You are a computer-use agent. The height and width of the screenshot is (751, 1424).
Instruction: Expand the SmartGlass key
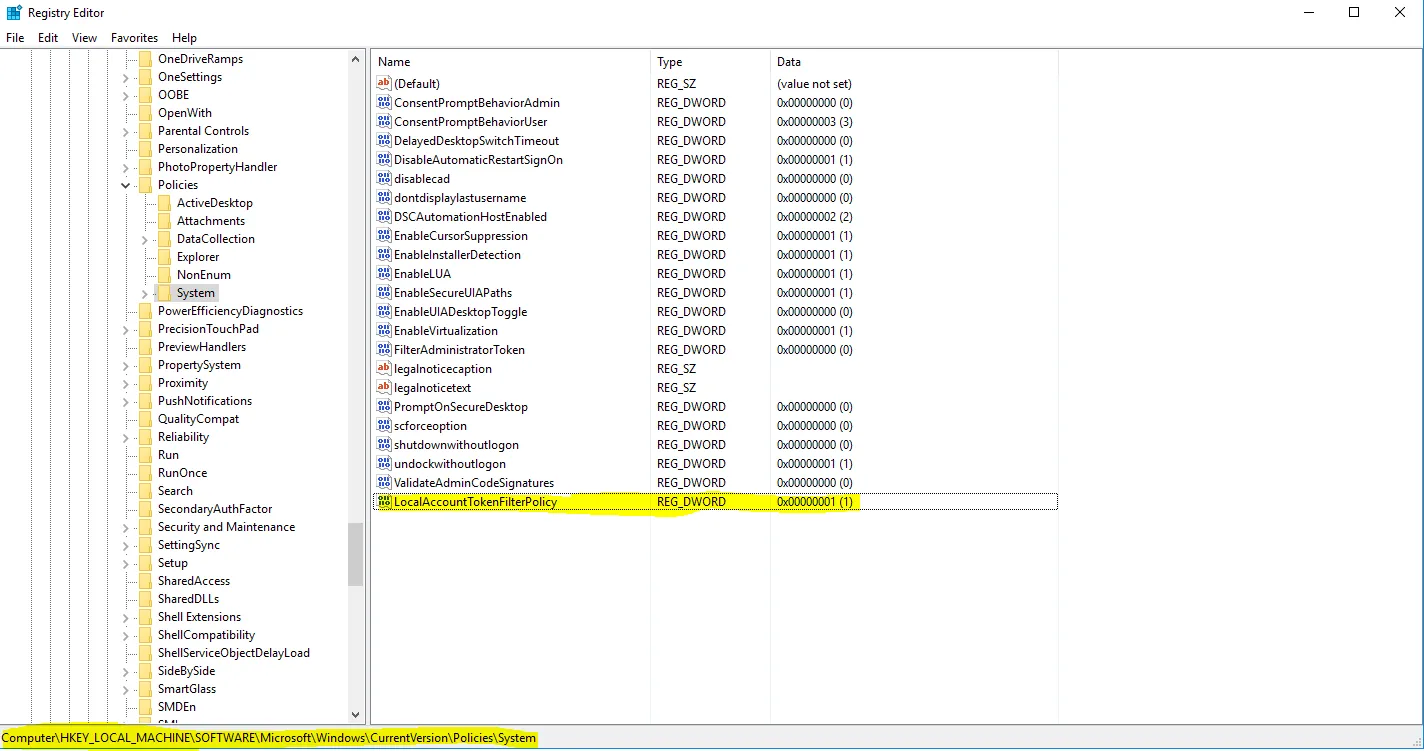[x=126, y=689]
